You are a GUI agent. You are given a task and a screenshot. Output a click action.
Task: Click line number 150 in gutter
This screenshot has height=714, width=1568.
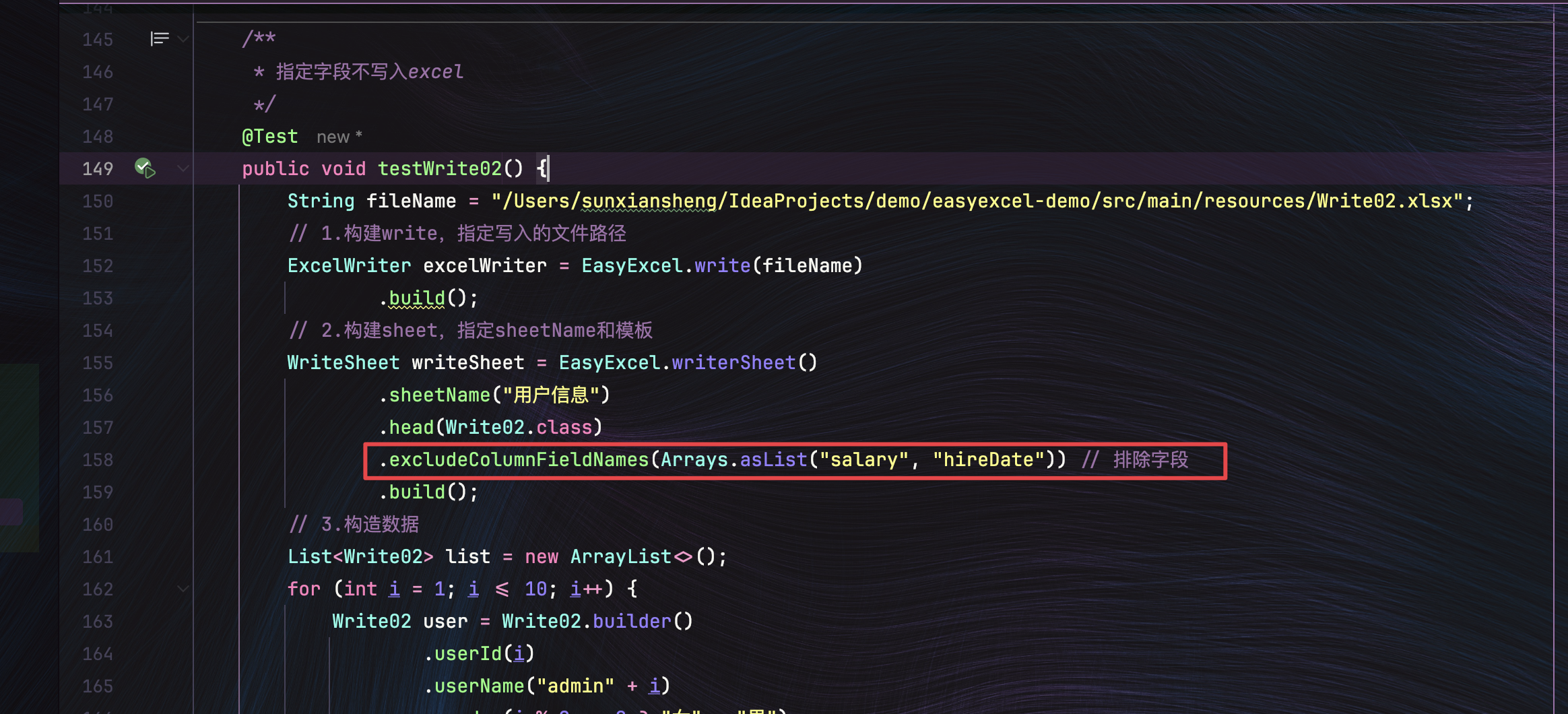(x=98, y=201)
